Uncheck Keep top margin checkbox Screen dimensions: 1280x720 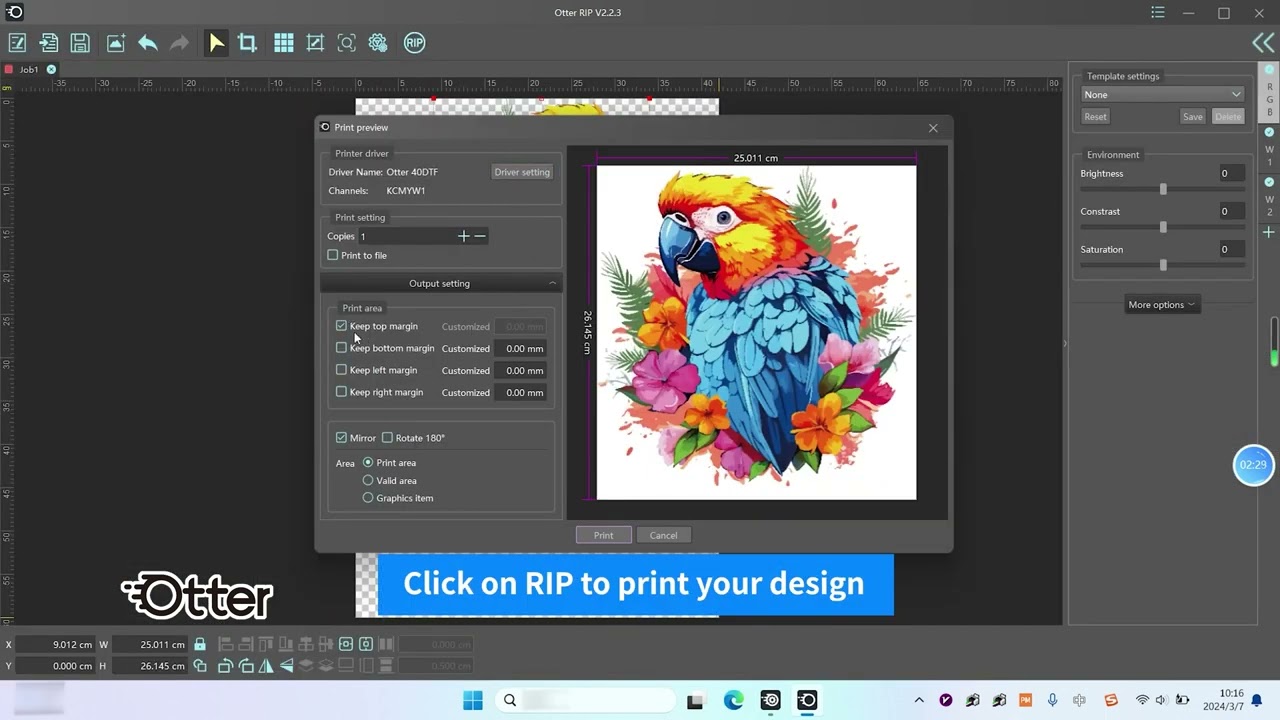tap(341, 326)
